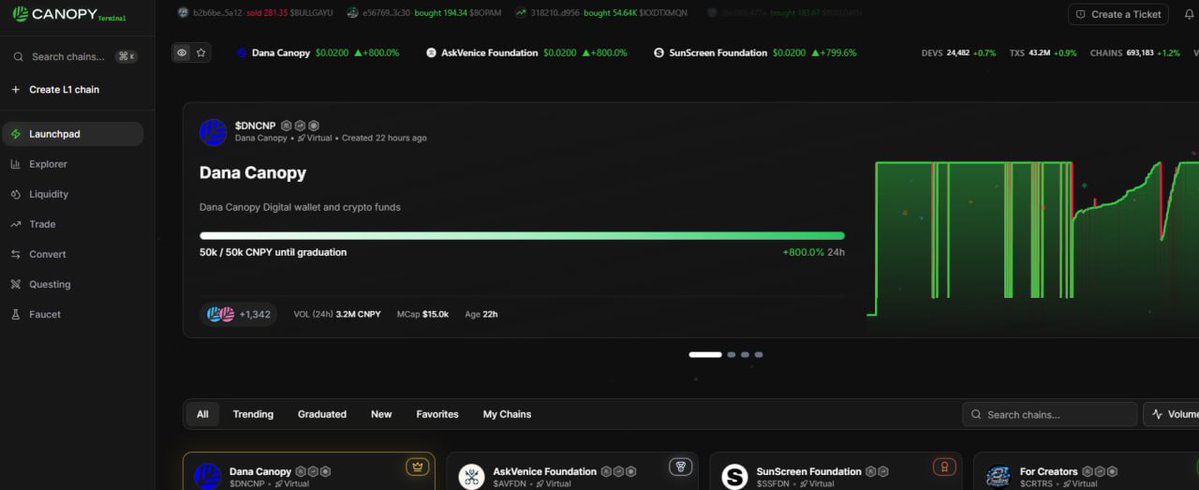Click the SunScreen Foundation ticker logo icon
1199x490 pixels.
(659, 53)
